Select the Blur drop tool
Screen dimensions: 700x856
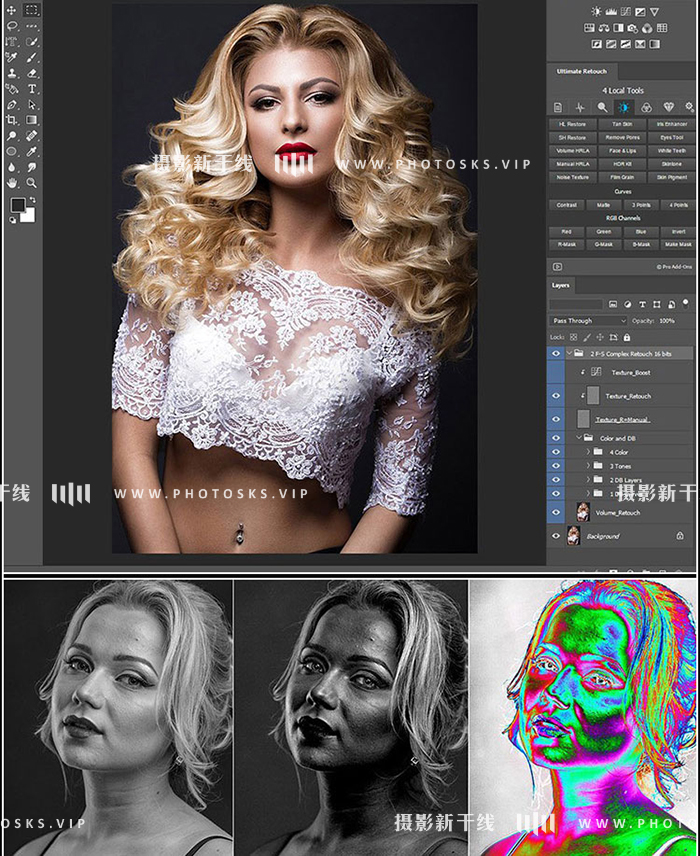coord(11,168)
